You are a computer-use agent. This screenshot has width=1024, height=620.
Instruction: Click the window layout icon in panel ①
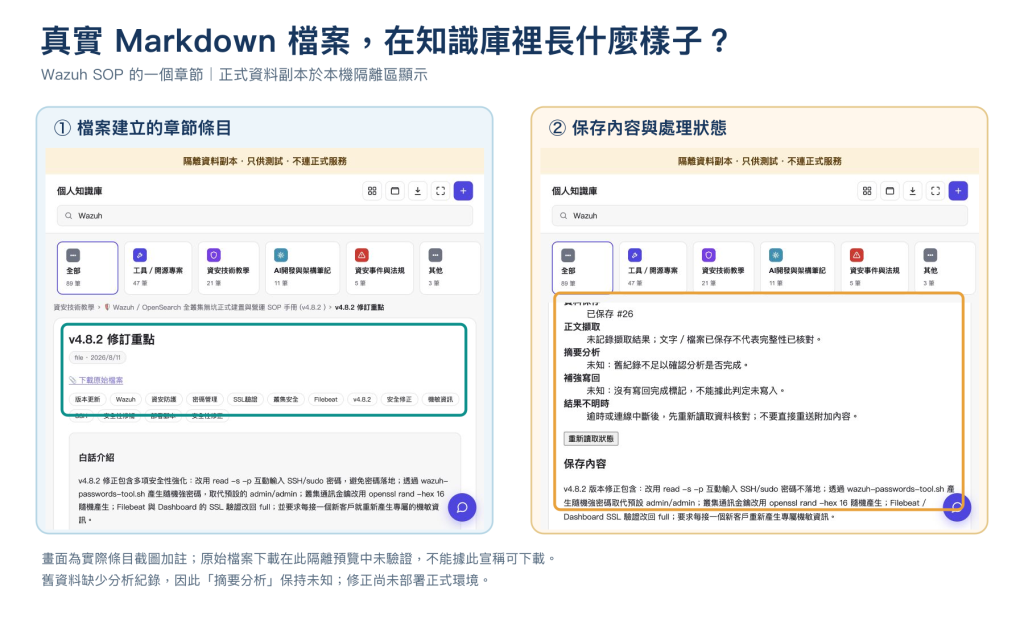395,191
